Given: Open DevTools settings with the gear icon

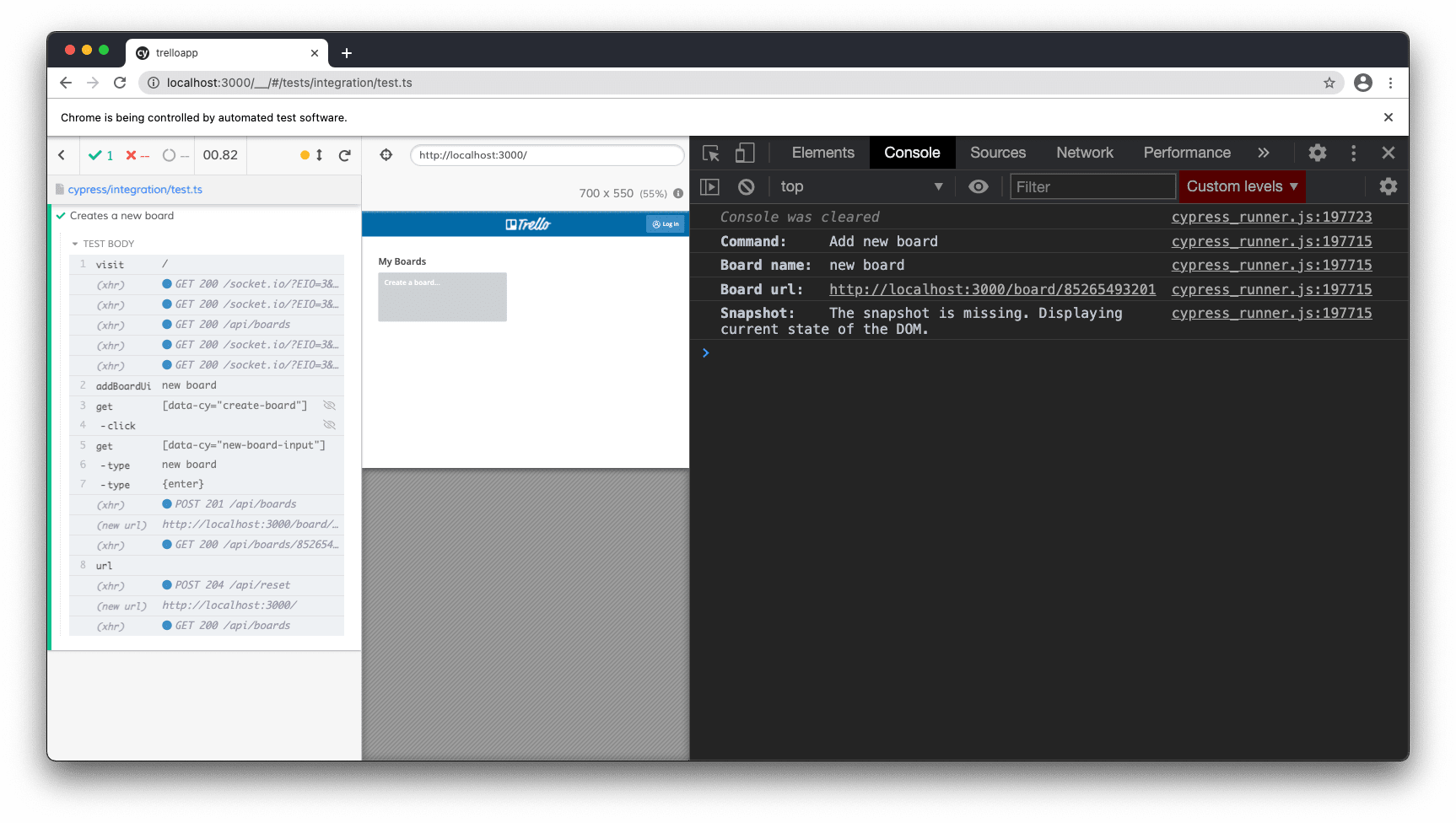Looking at the screenshot, I should (1317, 153).
